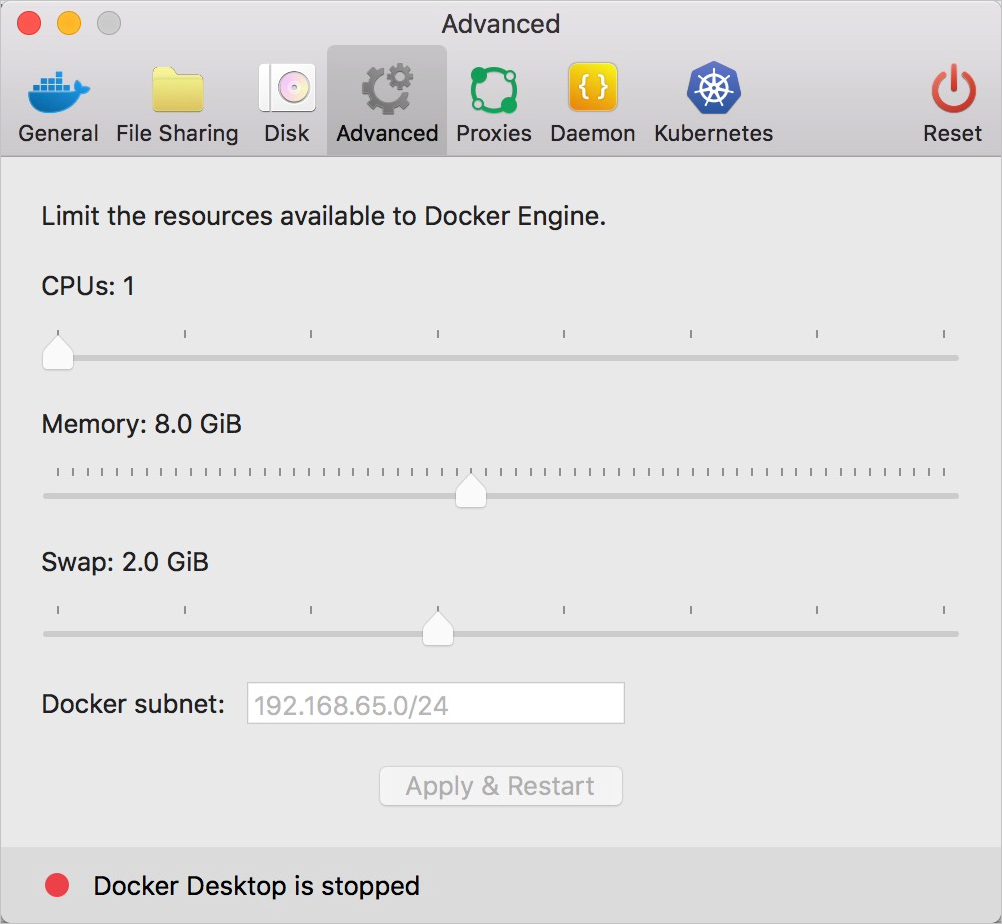Minimize the window with yellow button
This screenshot has height=924, width=1002.
69,24
